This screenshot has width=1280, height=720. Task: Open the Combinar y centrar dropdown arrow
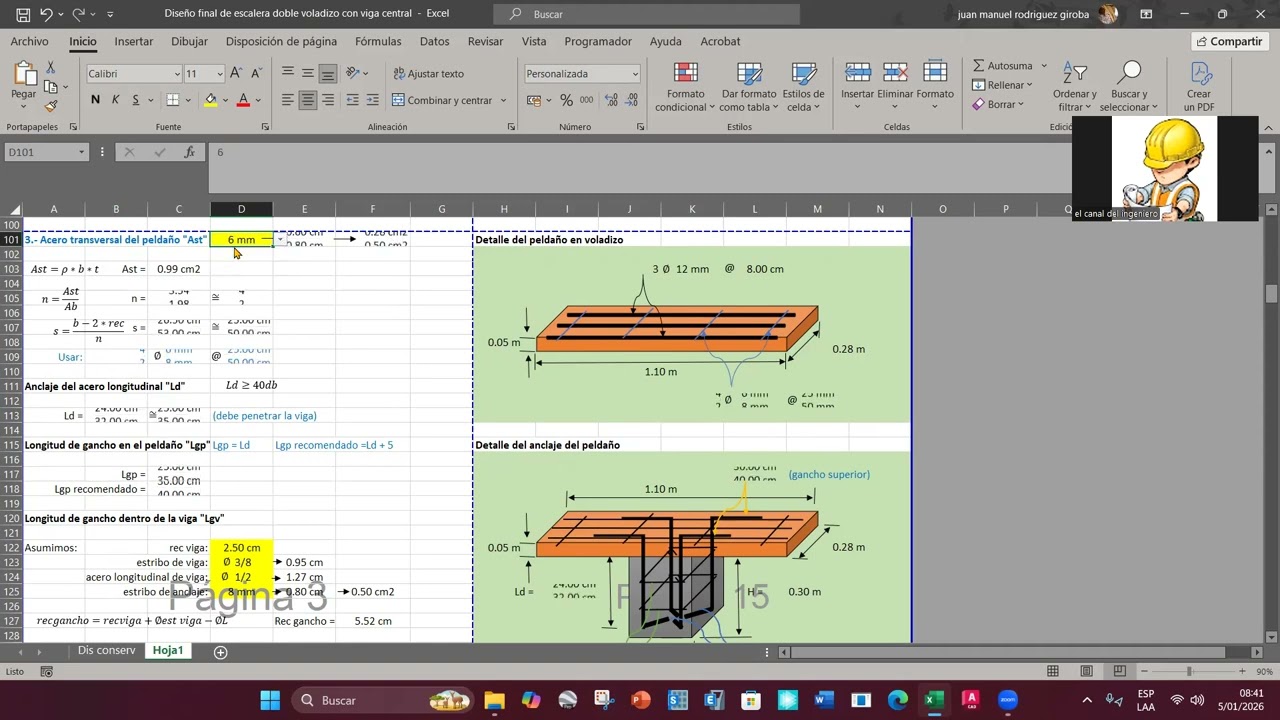pos(503,100)
